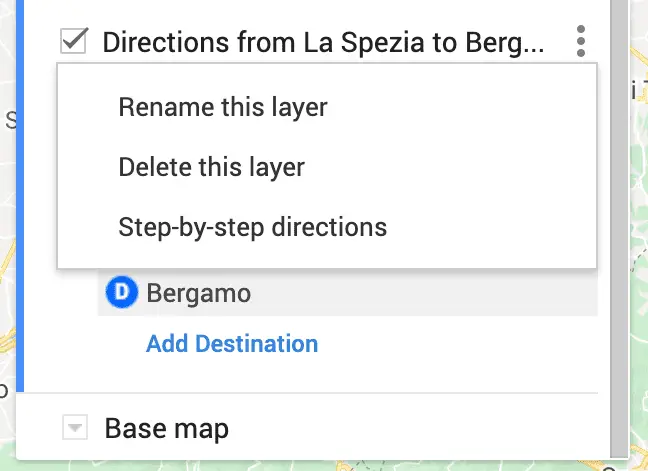648x471 pixels.
Task: Open the three-dot layer options menu
Action: (x=581, y=41)
